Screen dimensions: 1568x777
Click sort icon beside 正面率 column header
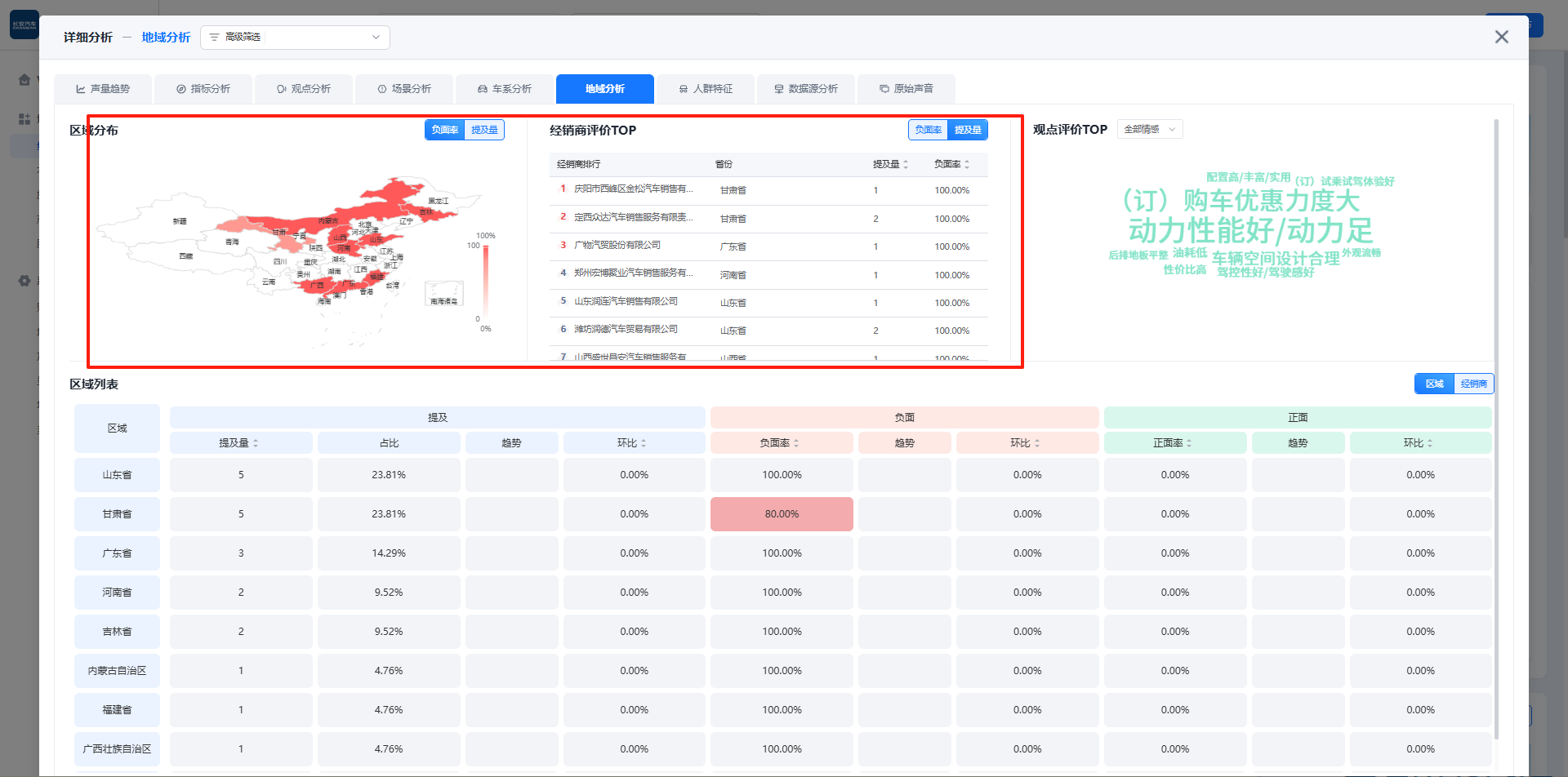click(x=1189, y=443)
